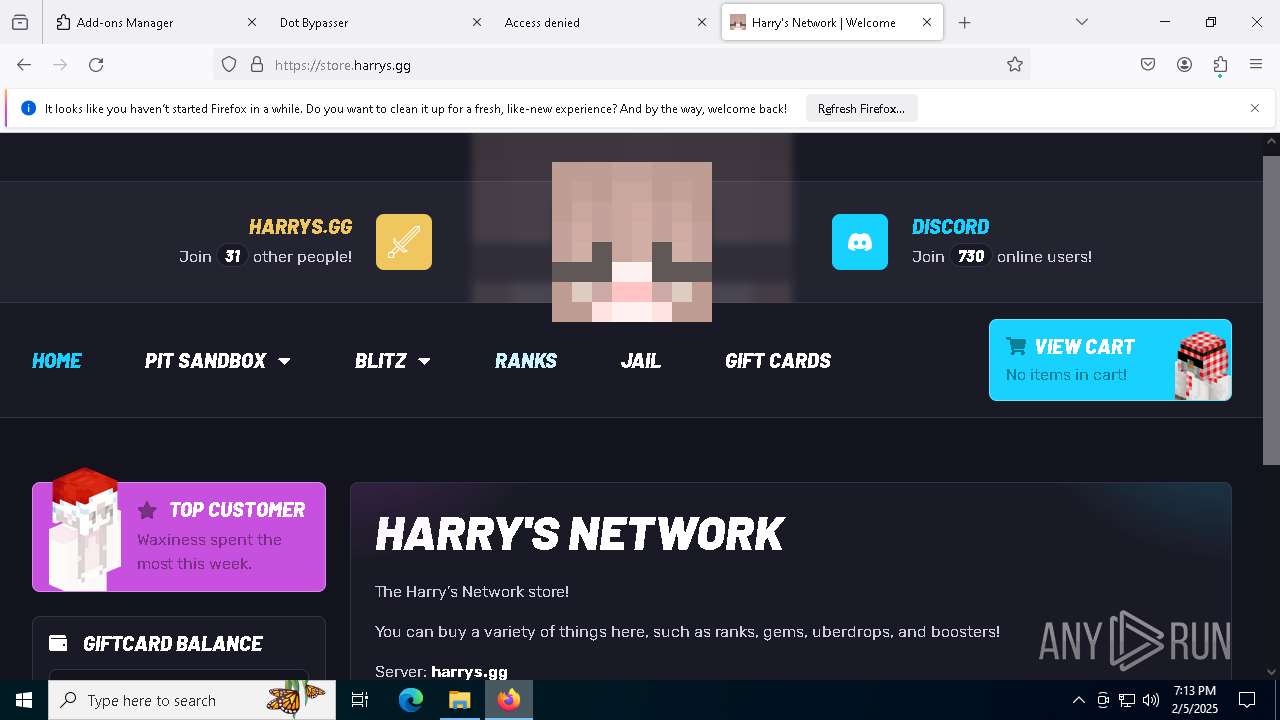Open Task View in the taskbar
The width and height of the screenshot is (1280, 720).
360,700
